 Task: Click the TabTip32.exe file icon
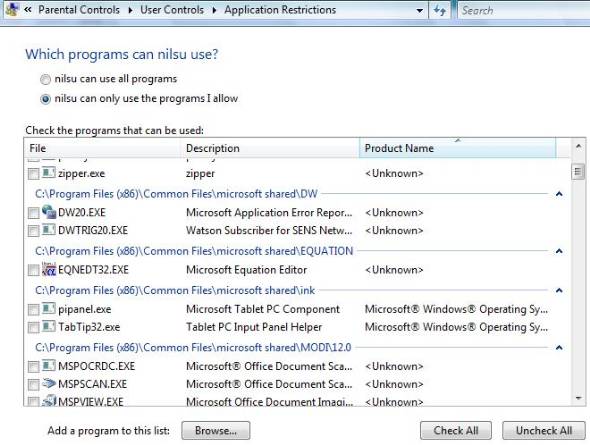(x=49, y=327)
